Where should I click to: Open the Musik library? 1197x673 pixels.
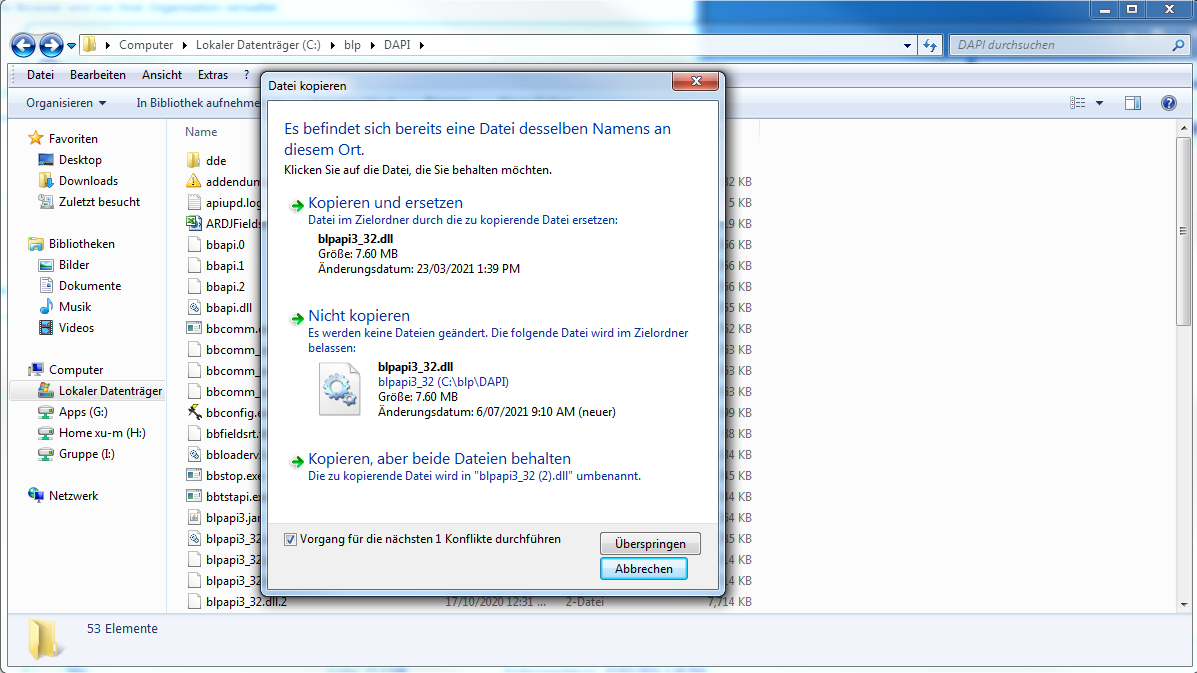(x=65, y=307)
